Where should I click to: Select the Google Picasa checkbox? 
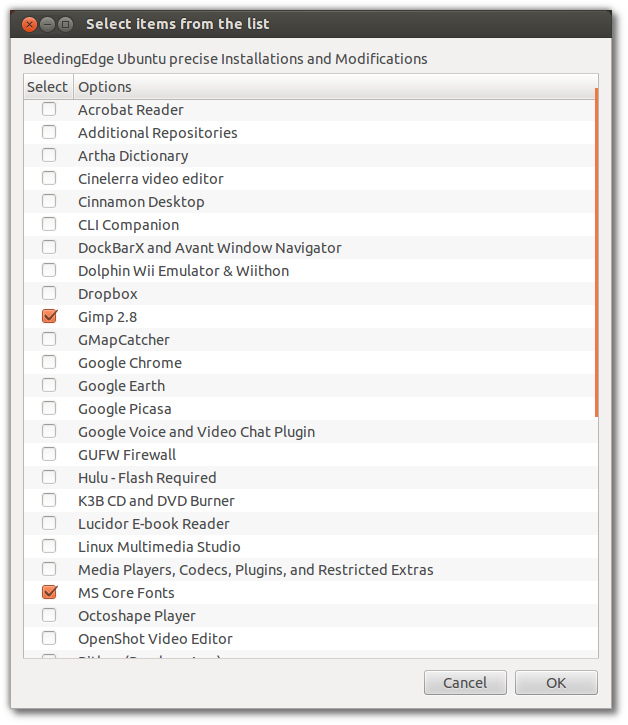(x=49, y=408)
